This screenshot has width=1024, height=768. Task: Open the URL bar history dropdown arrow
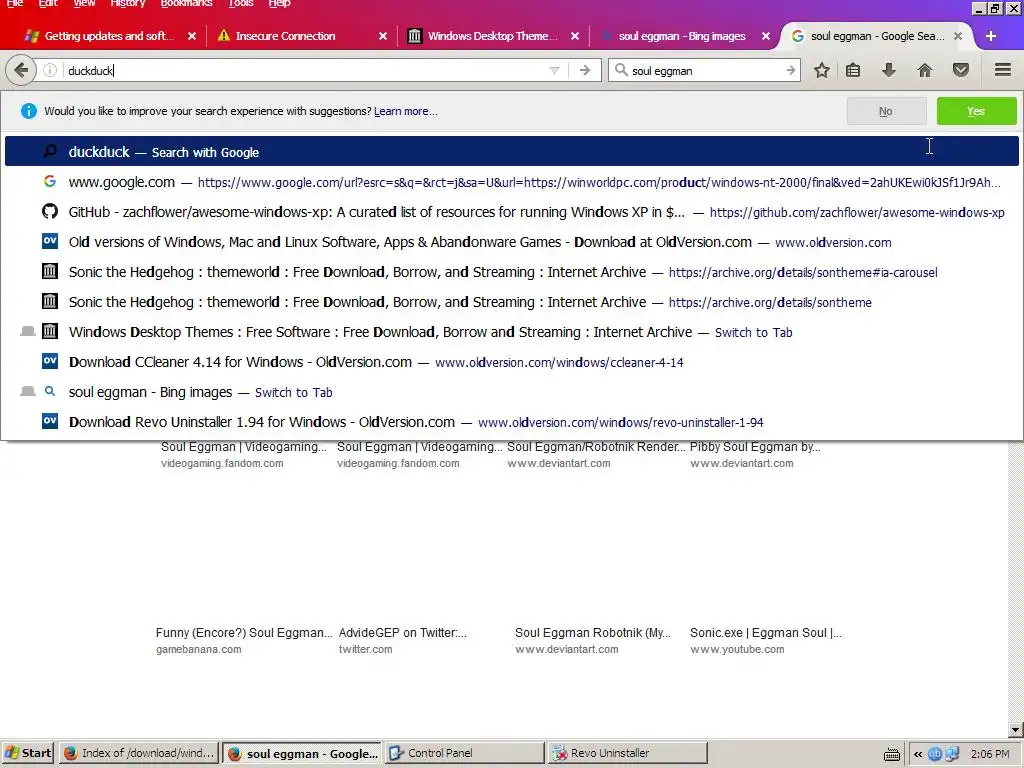(x=554, y=71)
